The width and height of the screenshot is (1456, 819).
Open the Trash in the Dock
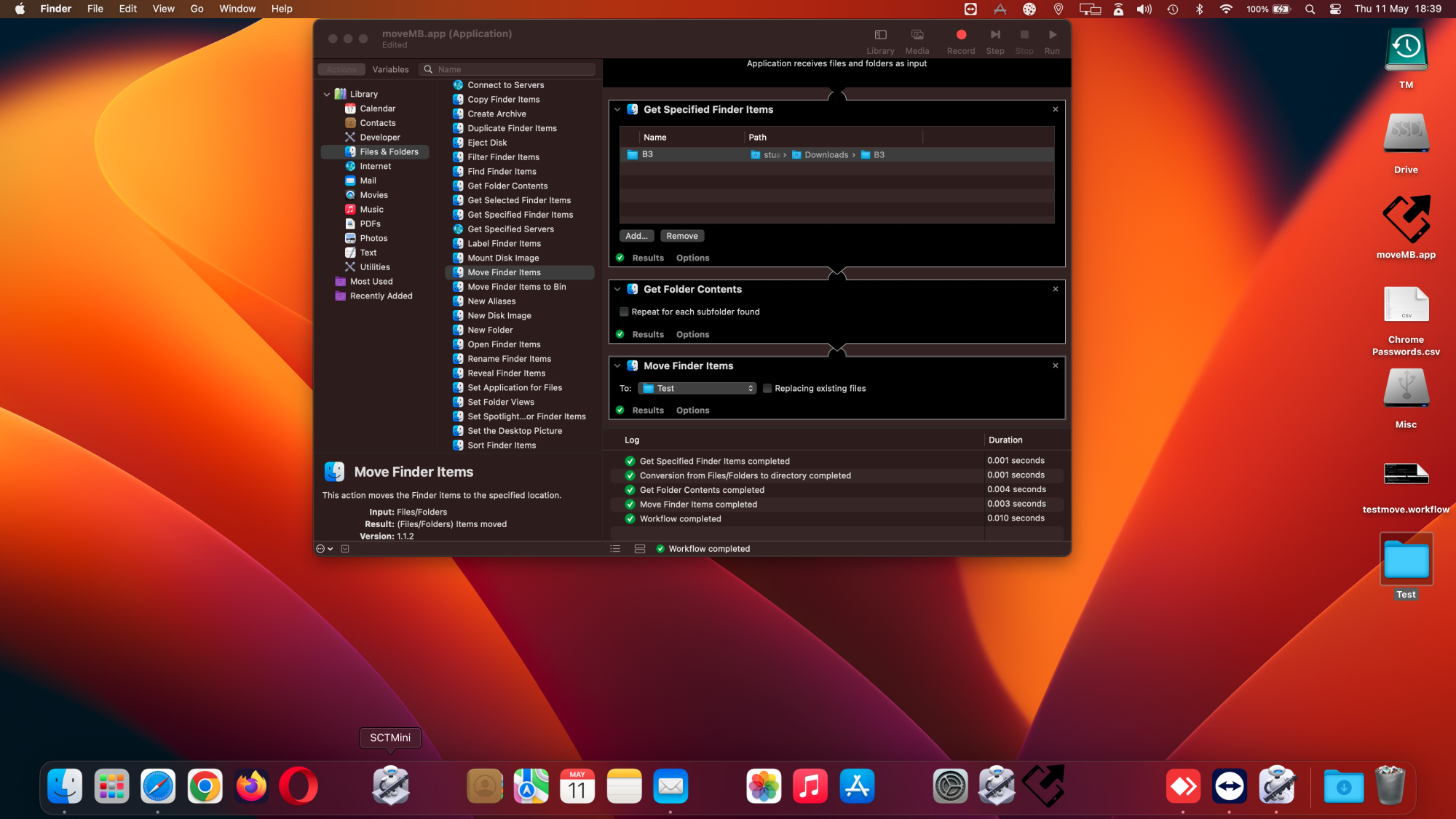(1390, 786)
